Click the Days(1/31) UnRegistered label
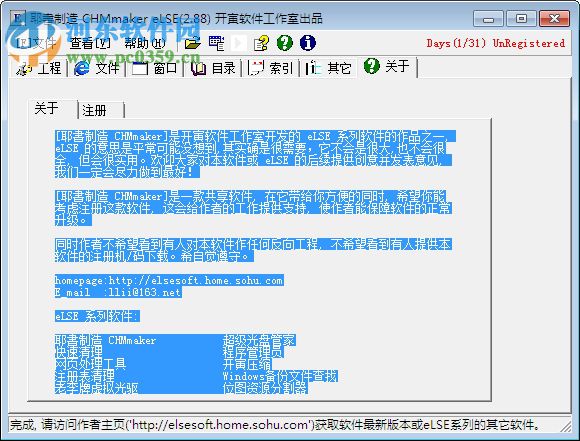 496,43
